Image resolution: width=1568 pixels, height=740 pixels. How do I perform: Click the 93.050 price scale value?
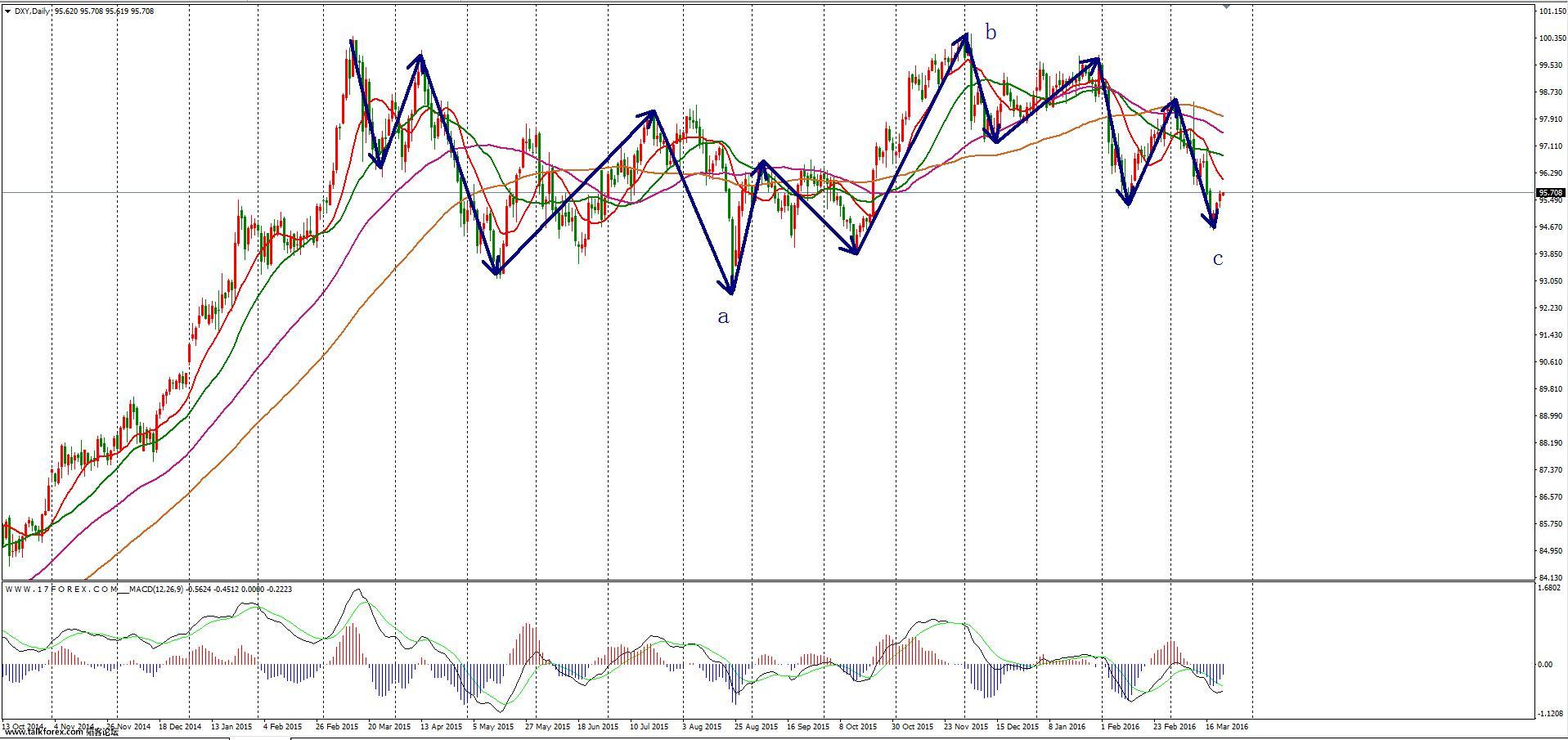point(1552,281)
